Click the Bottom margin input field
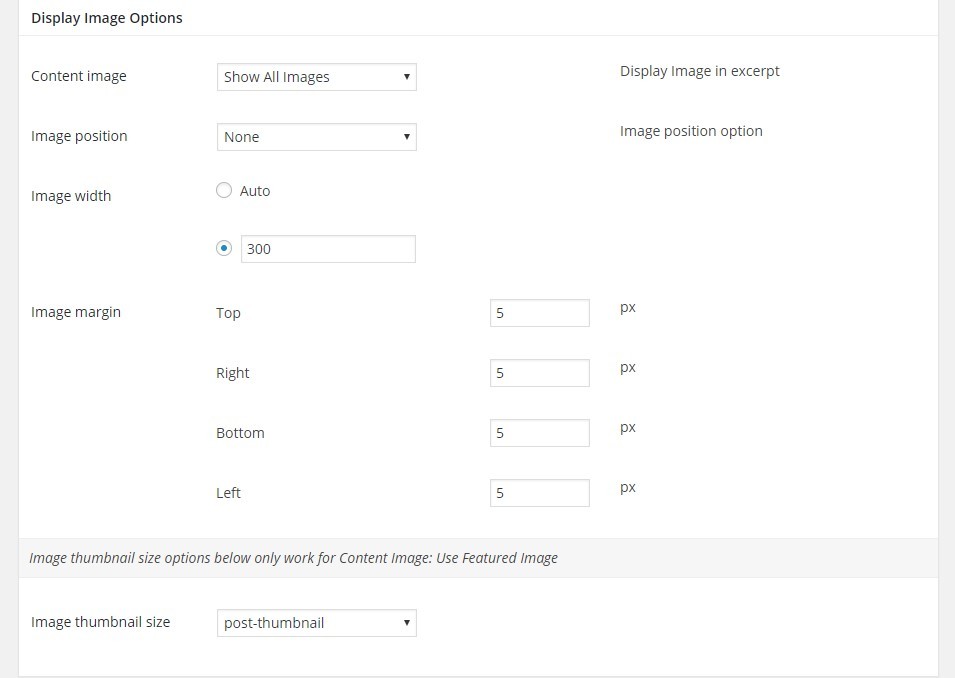This screenshot has width=955, height=678. [540, 433]
